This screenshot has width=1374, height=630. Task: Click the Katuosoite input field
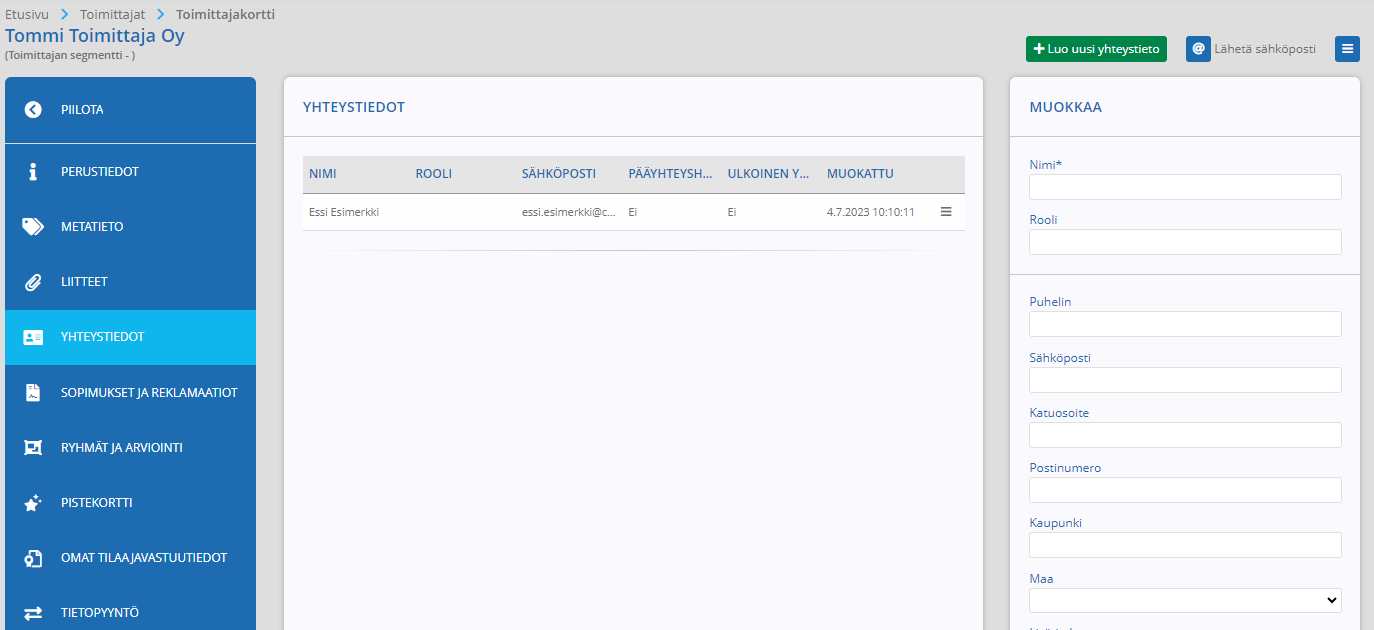point(1185,435)
